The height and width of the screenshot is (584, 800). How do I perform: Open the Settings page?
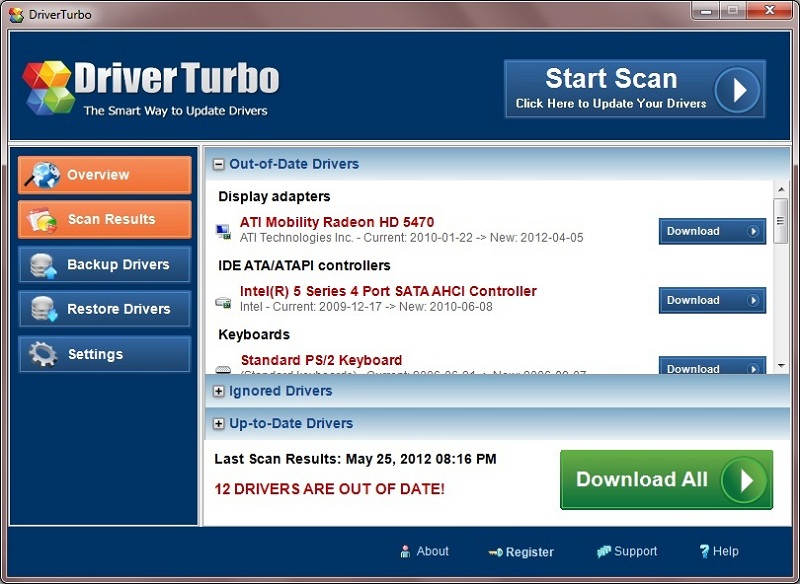(x=105, y=354)
